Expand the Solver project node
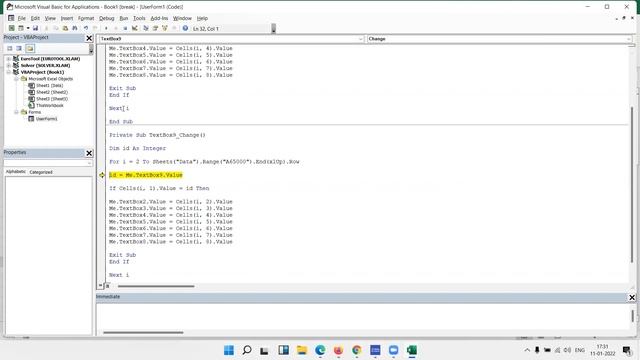640x360 pixels. click(x=9, y=65)
